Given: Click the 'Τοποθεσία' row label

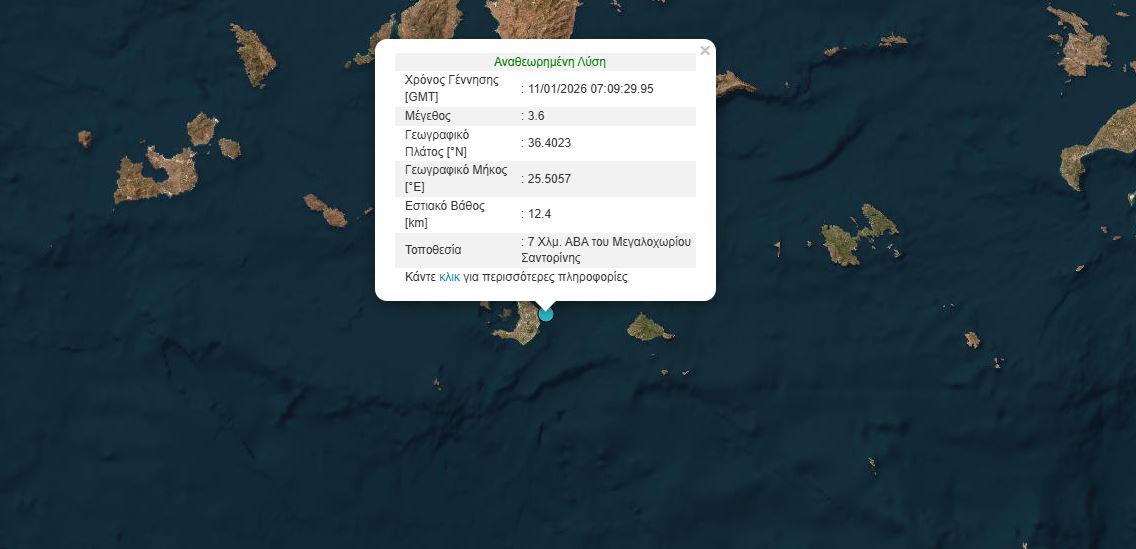Looking at the screenshot, I should tap(434, 250).
